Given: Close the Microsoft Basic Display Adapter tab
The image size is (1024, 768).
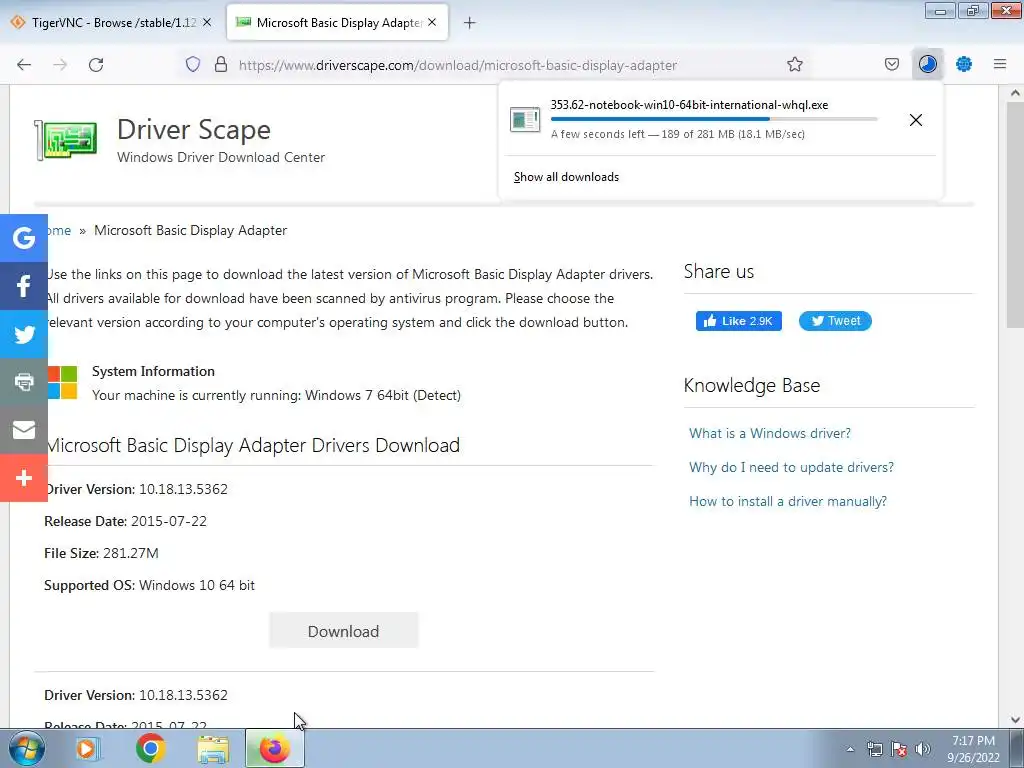Looking at the screenshot, I should point(432,22).
